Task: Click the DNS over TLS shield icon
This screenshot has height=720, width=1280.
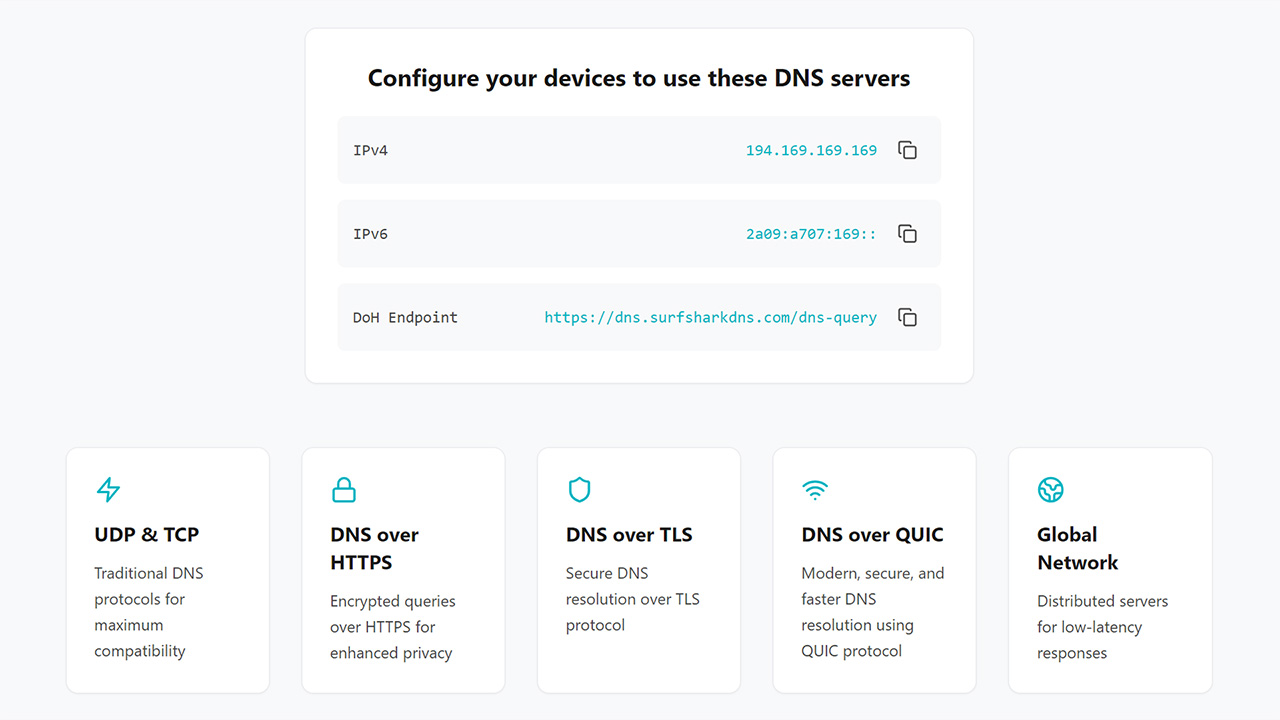Action: (x=579, y=490)
